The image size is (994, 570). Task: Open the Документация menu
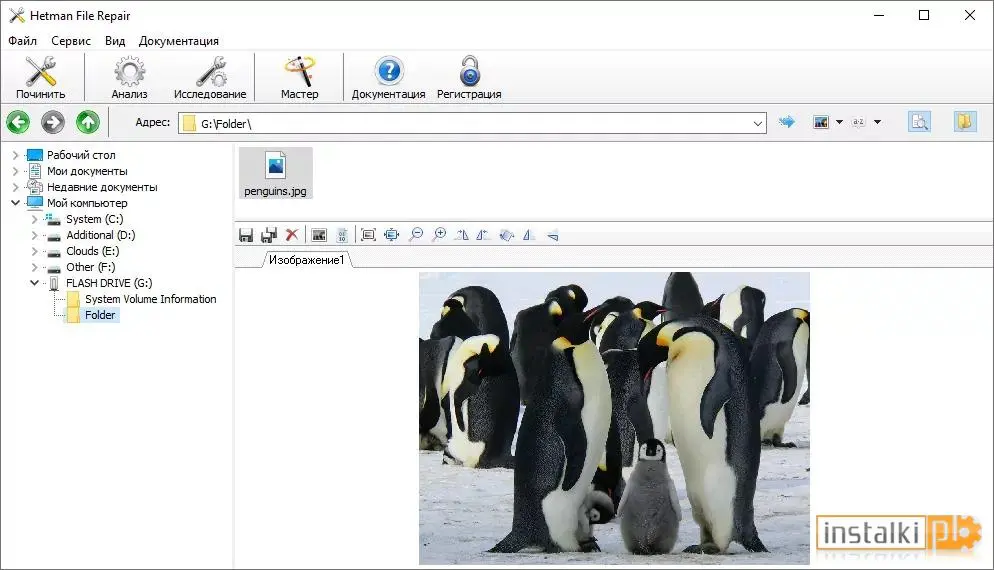point(179,41)
